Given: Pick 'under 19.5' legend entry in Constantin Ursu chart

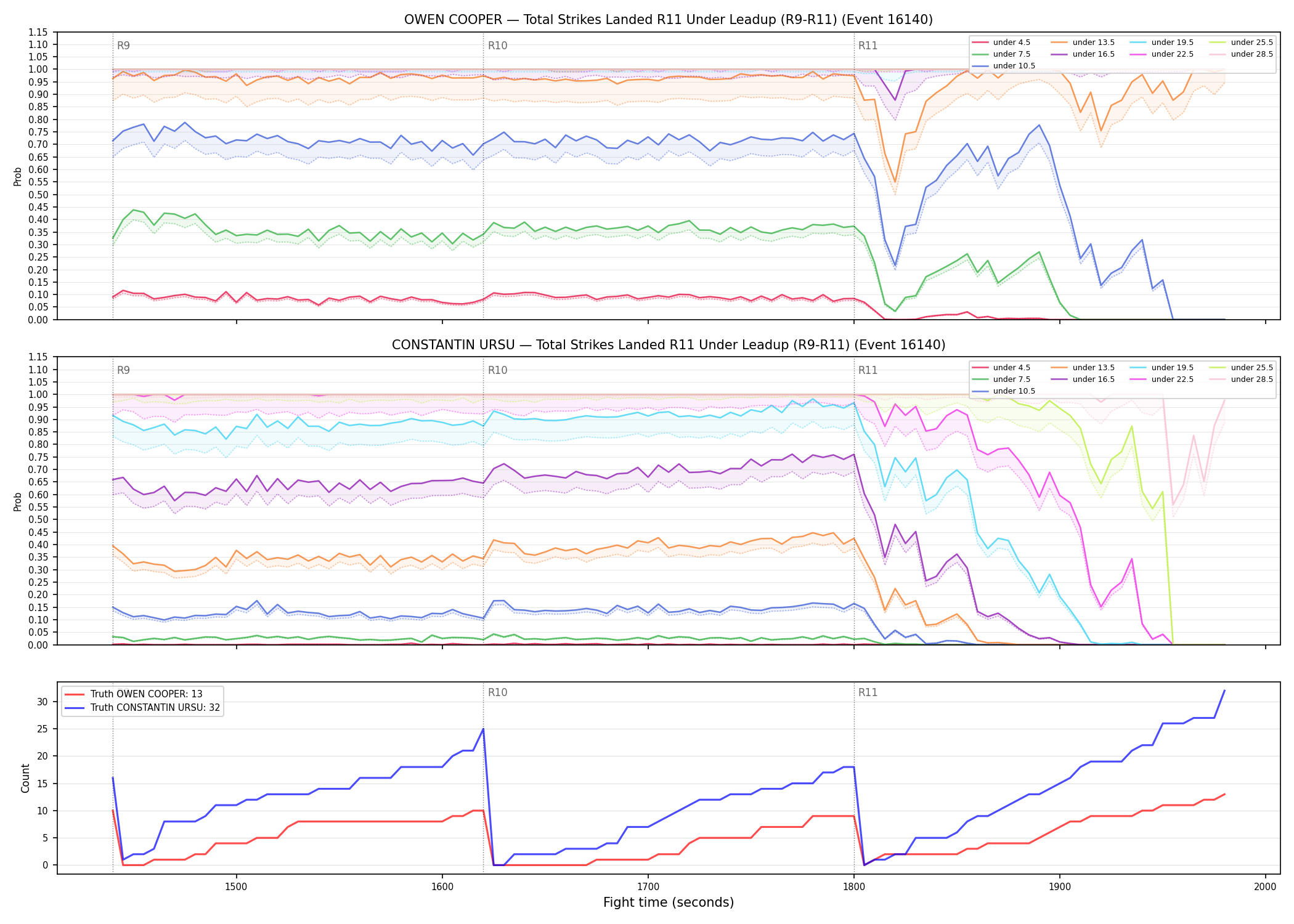Looking at the screenshot, I should coord(1162,368).
